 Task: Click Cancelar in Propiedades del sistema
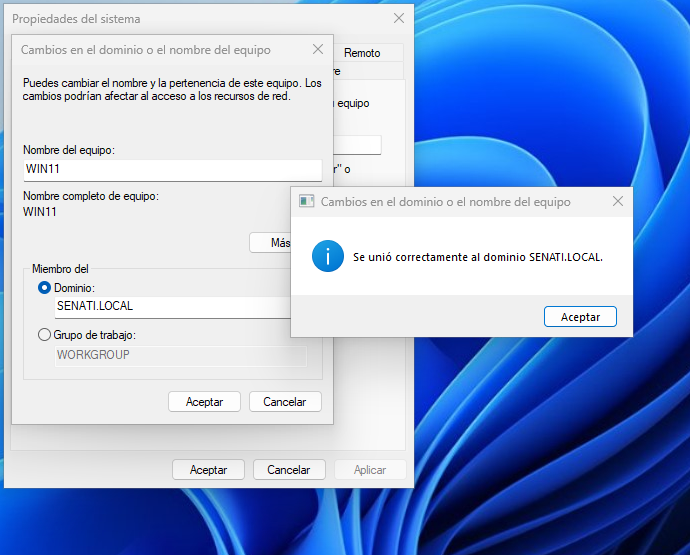click(x=289, y=470)
